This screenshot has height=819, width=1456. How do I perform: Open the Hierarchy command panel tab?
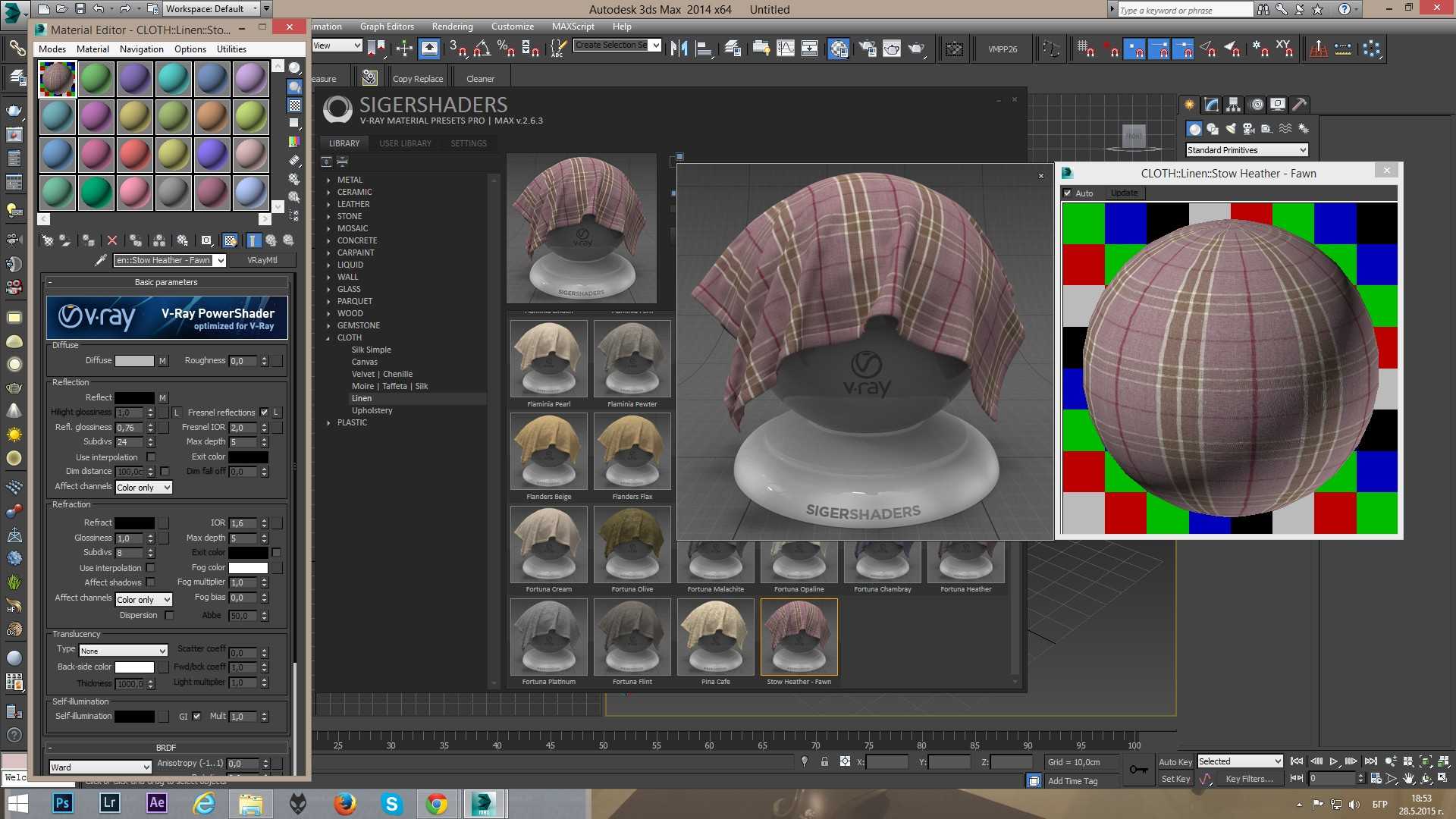pyautogui.click(x=1234, y=105)
